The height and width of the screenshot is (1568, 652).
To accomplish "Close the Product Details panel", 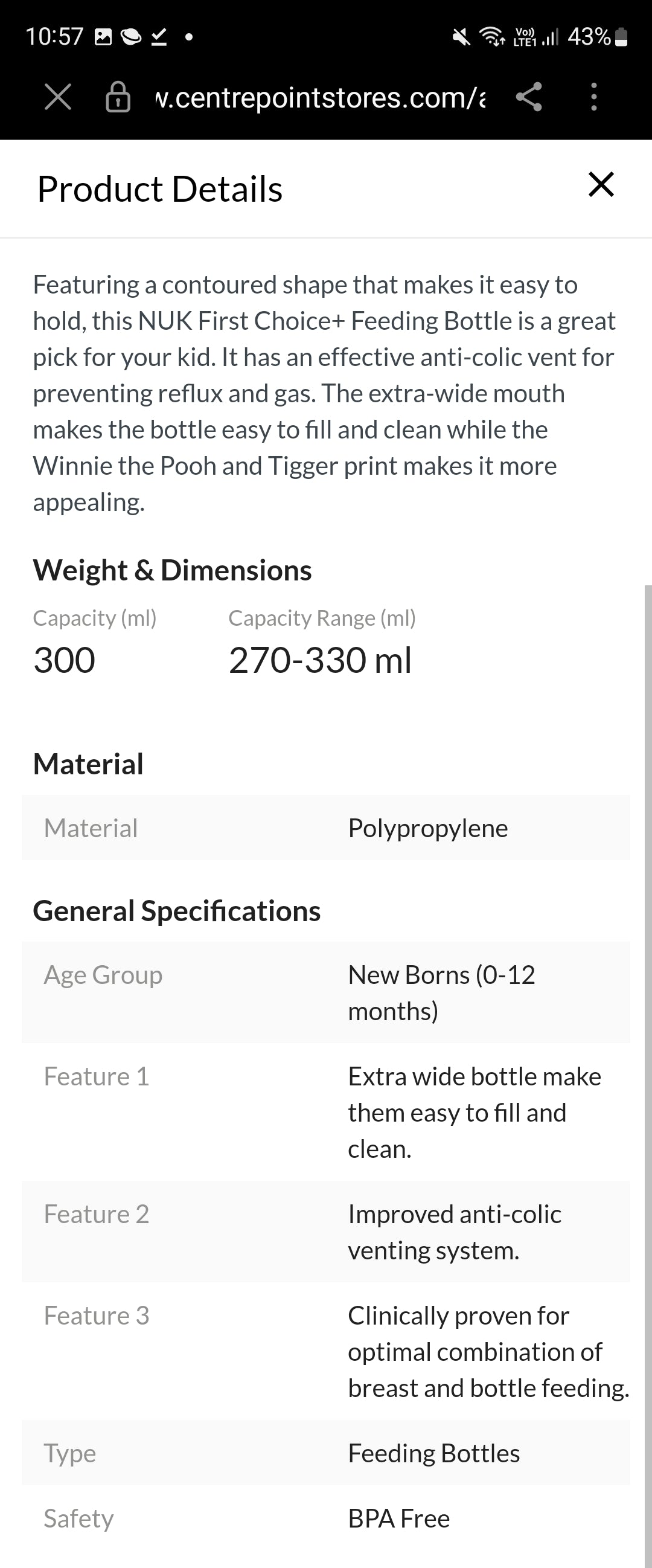I will (601, 184).
